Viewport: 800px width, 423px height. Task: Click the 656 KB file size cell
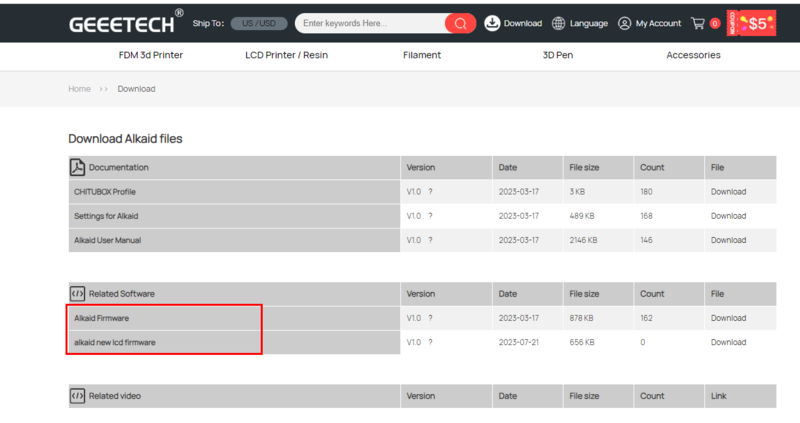pos(582,342)
